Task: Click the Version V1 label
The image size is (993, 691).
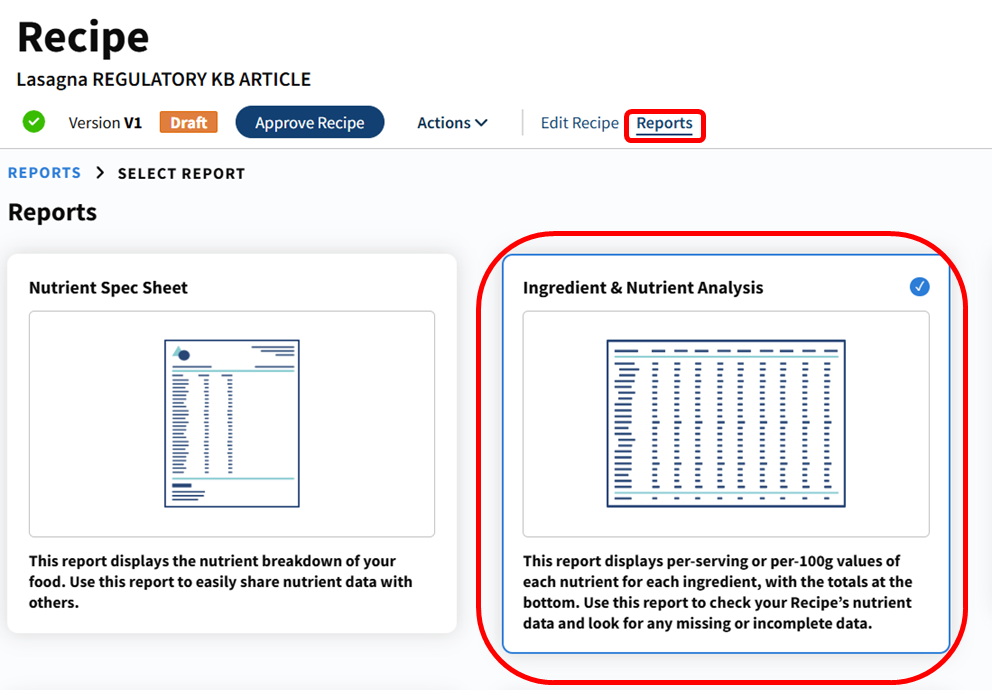Action: click(x=105, y=122)
